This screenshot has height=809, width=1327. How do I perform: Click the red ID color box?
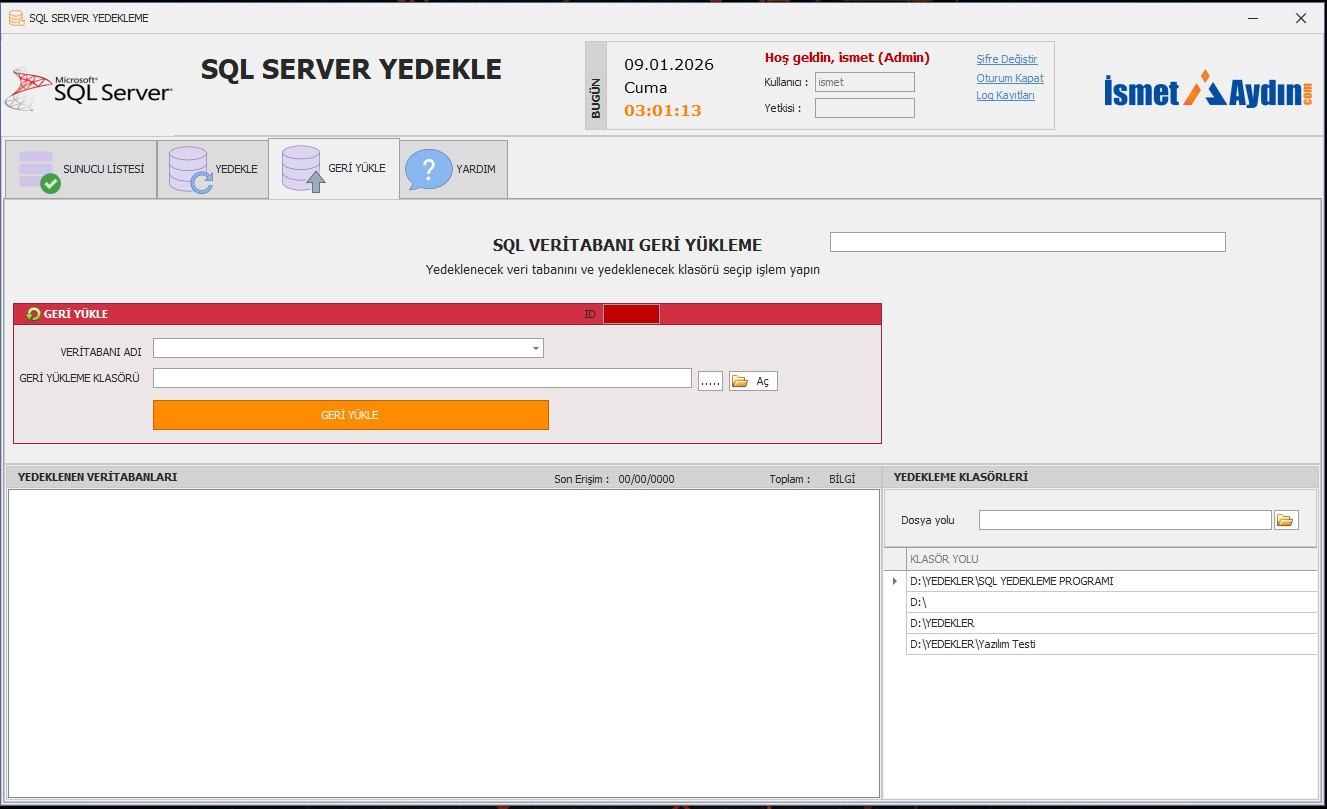[631, 314]
